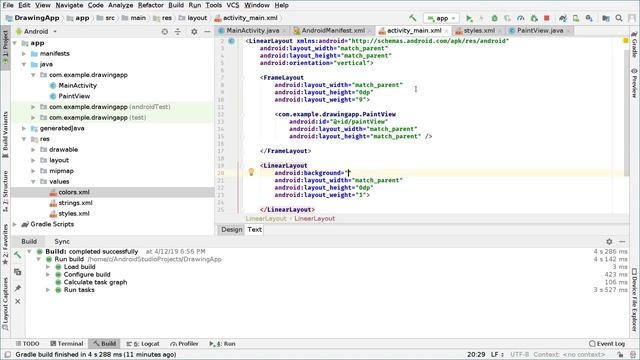Toggle the 2: Favorites tool window tab
This screenshot has width=640, height=360.
click(5, 244)
